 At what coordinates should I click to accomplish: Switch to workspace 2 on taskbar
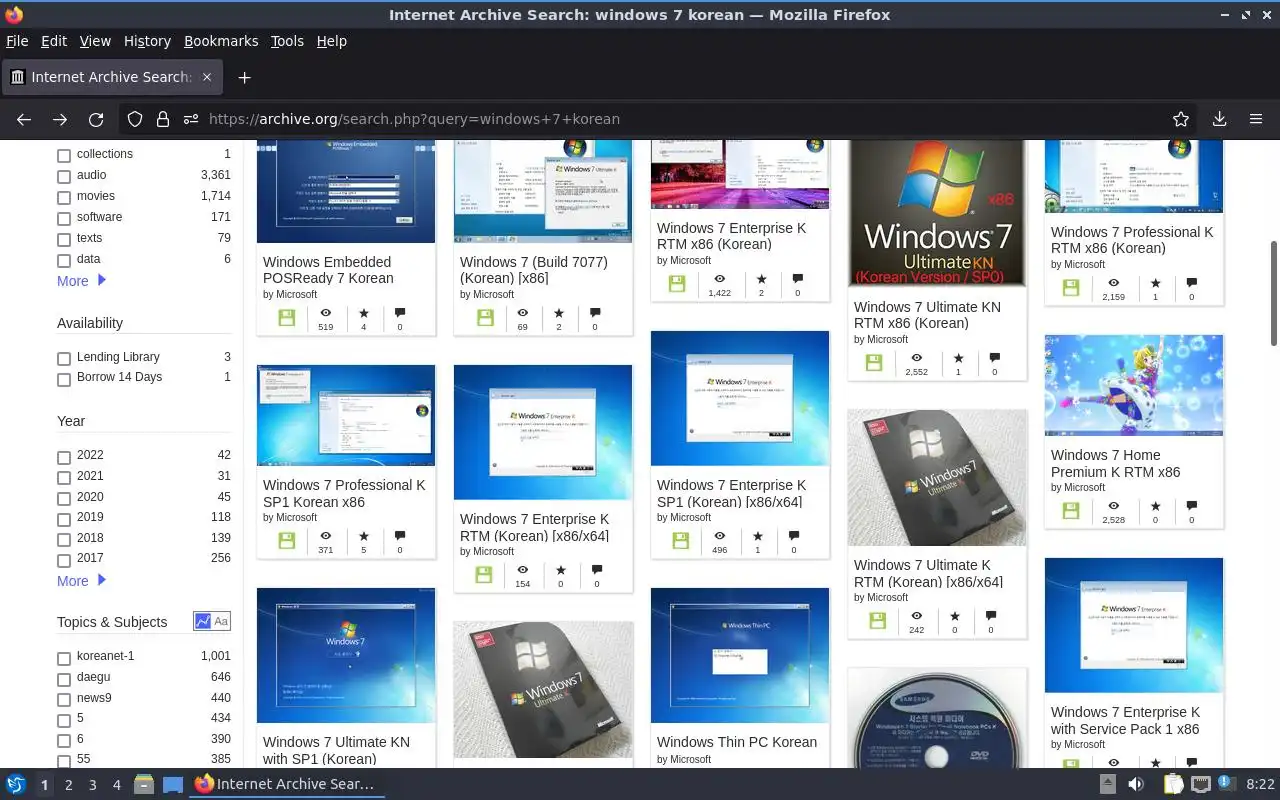tap(68, 785)
